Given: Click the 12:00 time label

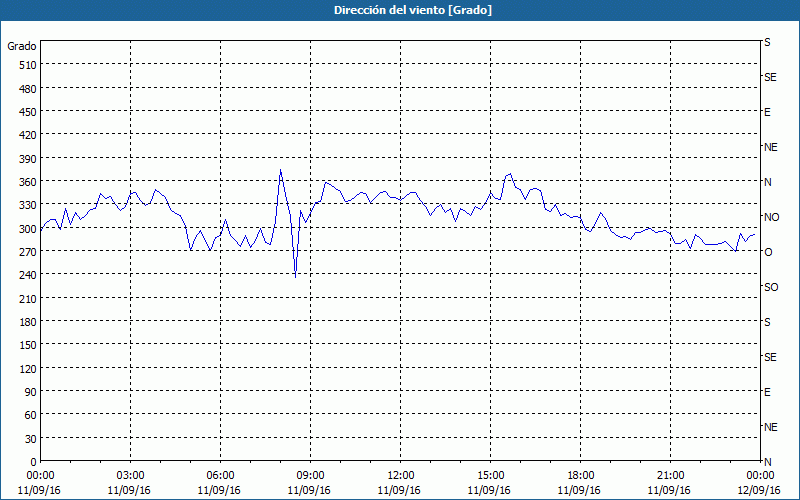Looking at the screenshot, I should [401, 476].
